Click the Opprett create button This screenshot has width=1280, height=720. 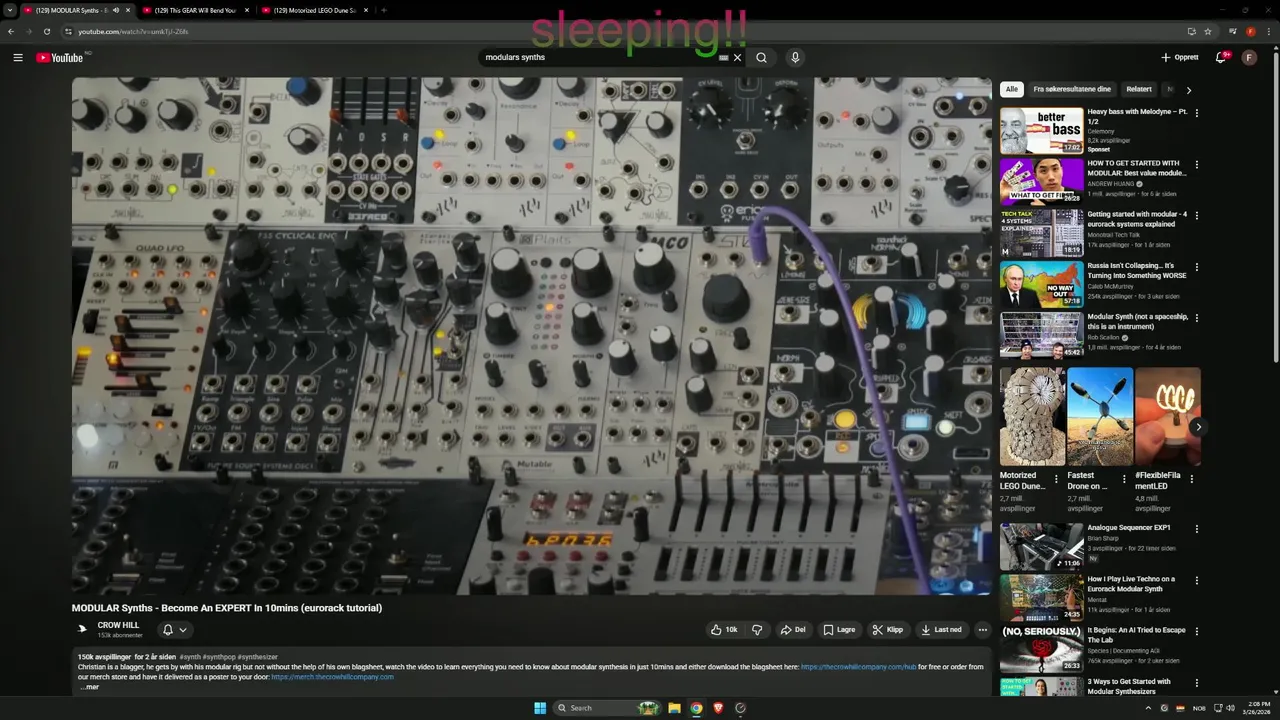pyautogui.click(x=1180, y=57)
